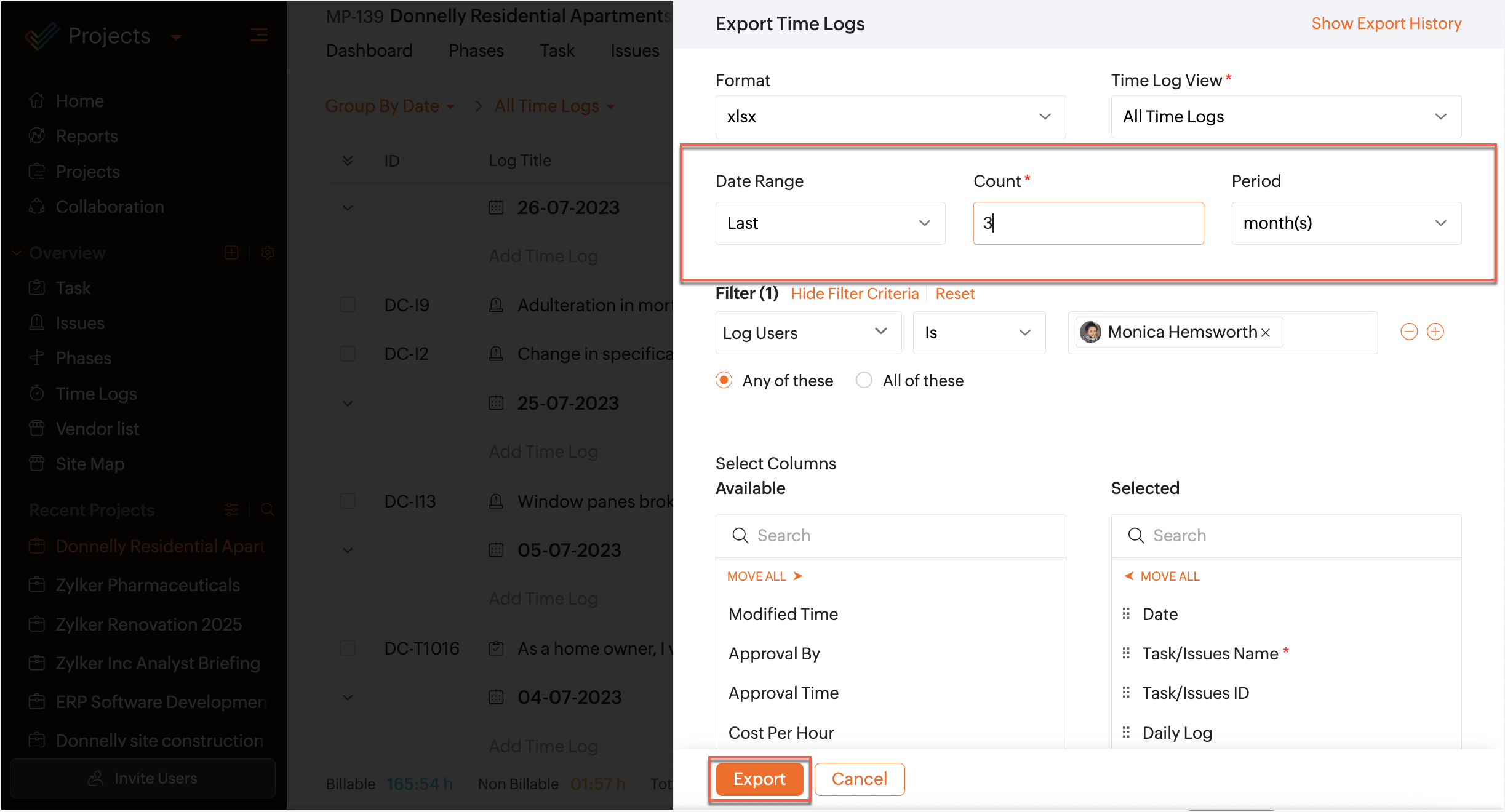
Task: Click the Overview settings gear icon
Action: pyautogui.click(x=268, y=253)
